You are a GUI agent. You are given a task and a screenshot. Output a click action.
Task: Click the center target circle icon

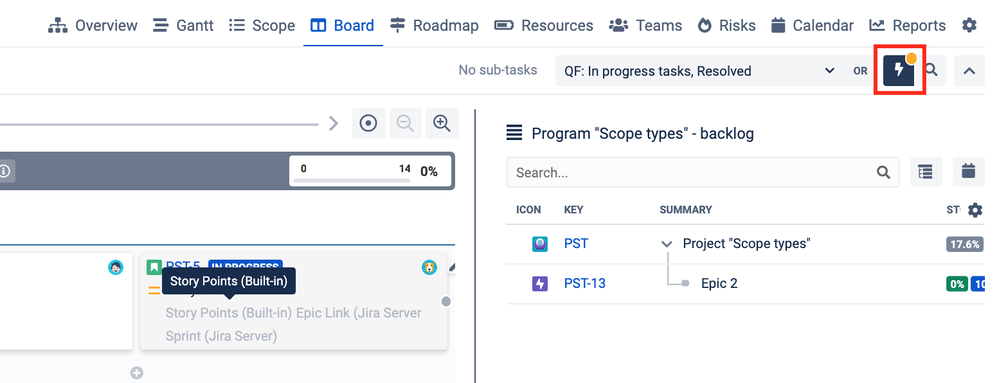[x=369, y=123]
